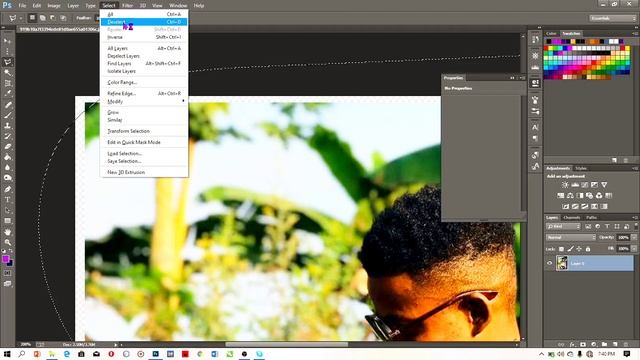The width and height of the screenshot is (640, 360).
Task: Open the lasso tool preset picker arrow
Action: tap(20, 18)
